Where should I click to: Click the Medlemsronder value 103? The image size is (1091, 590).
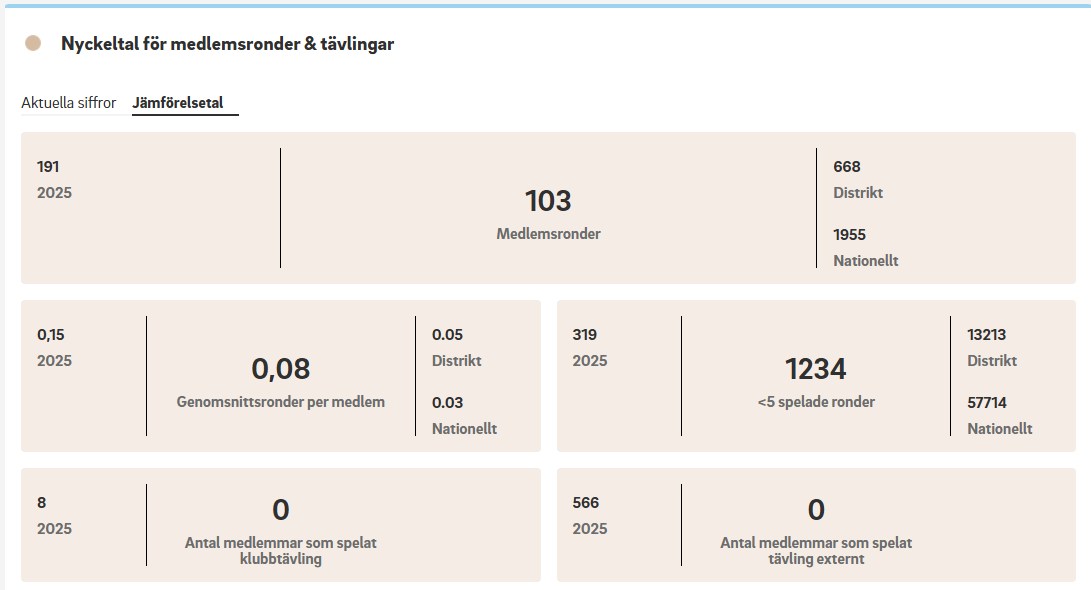[x=548, y=201]
